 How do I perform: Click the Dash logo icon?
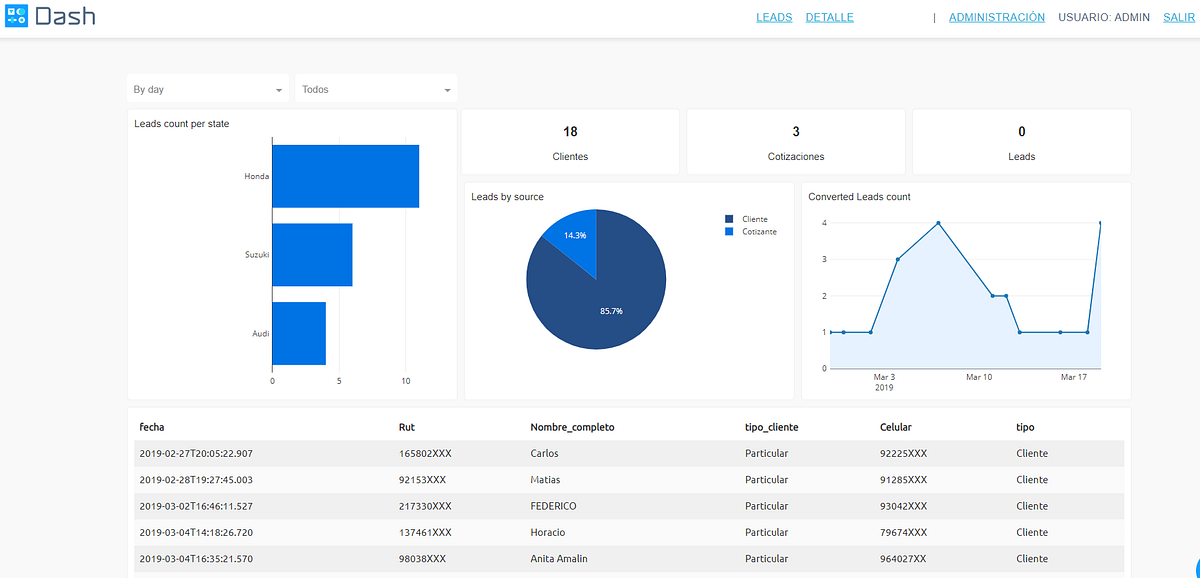tap(16, 16)
